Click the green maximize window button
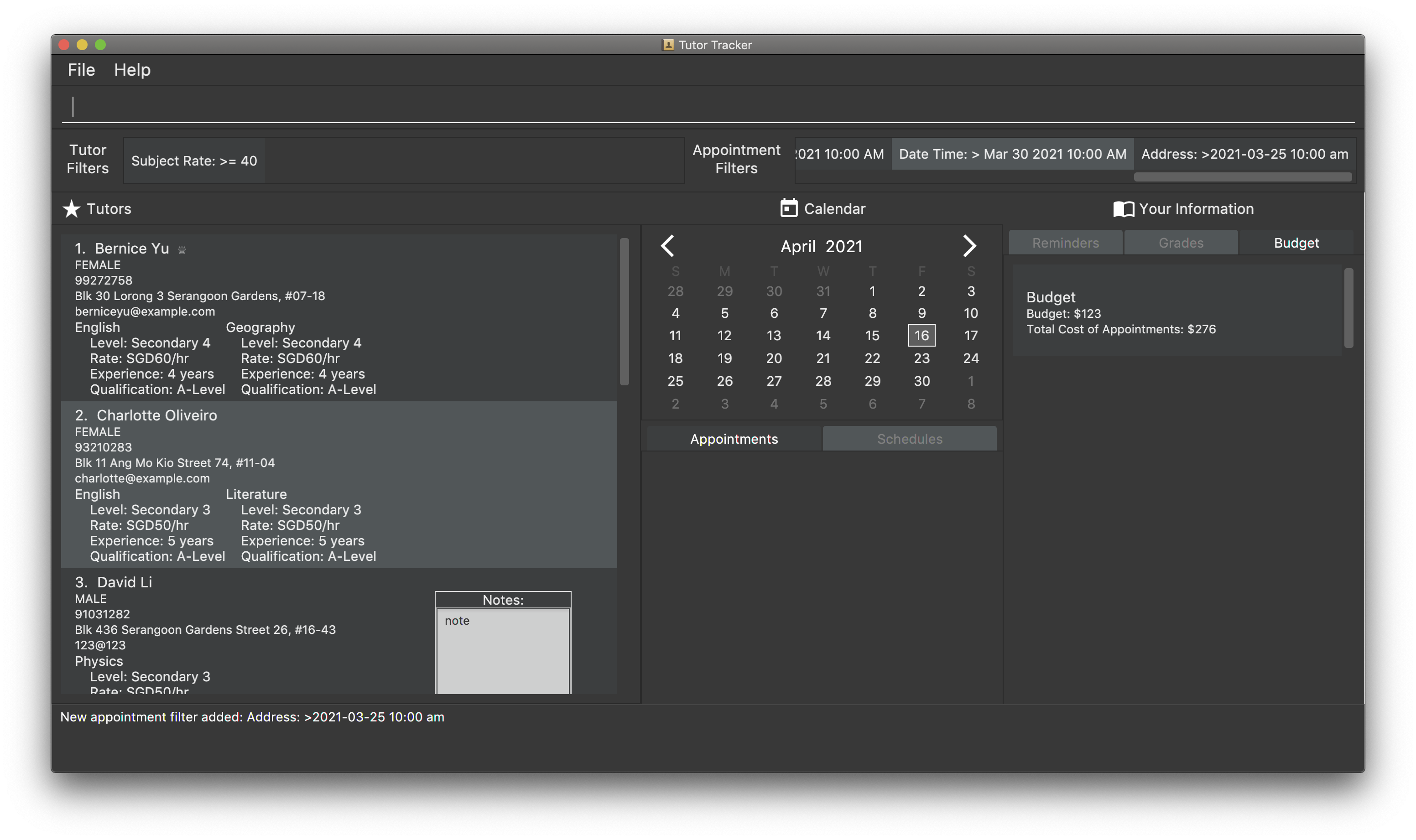Screen dimensions: 1416x840 tap(100, 45)
